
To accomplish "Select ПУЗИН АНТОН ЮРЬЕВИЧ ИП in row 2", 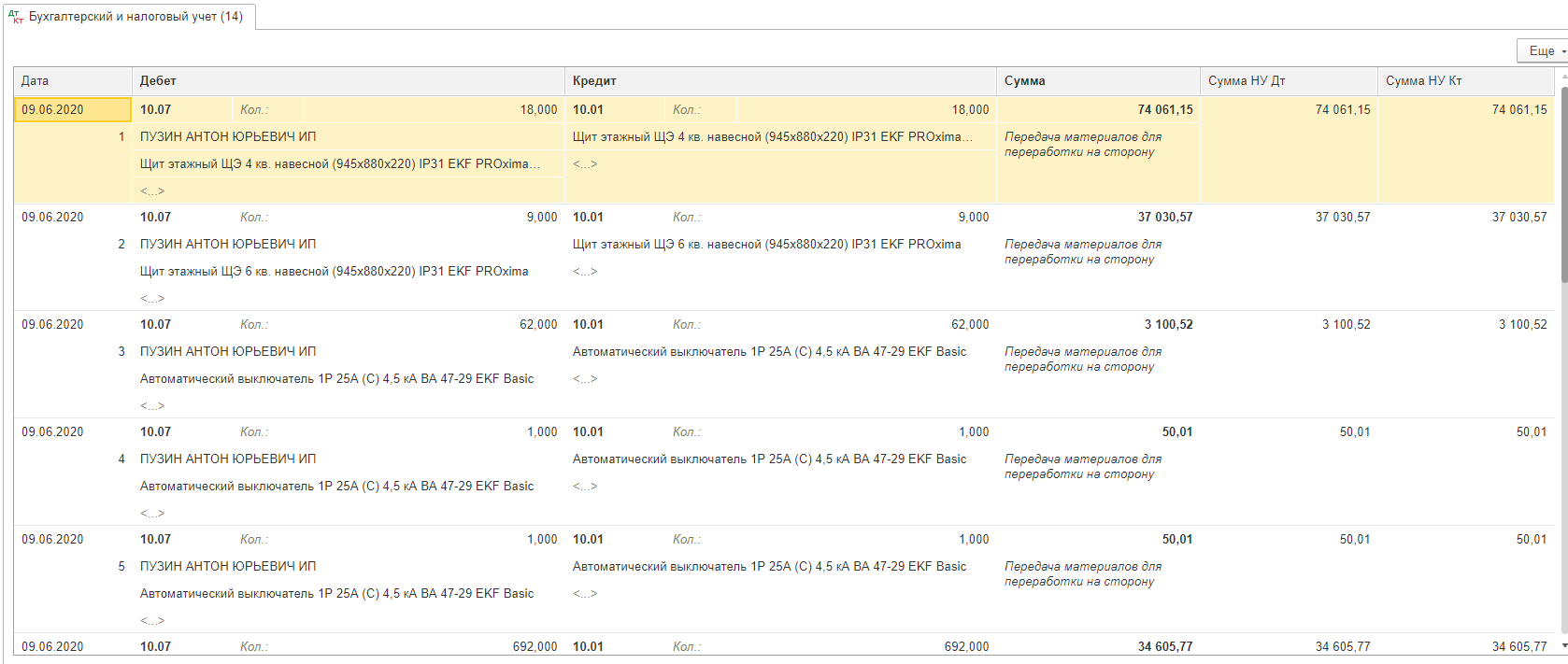I will coord(228,245).
